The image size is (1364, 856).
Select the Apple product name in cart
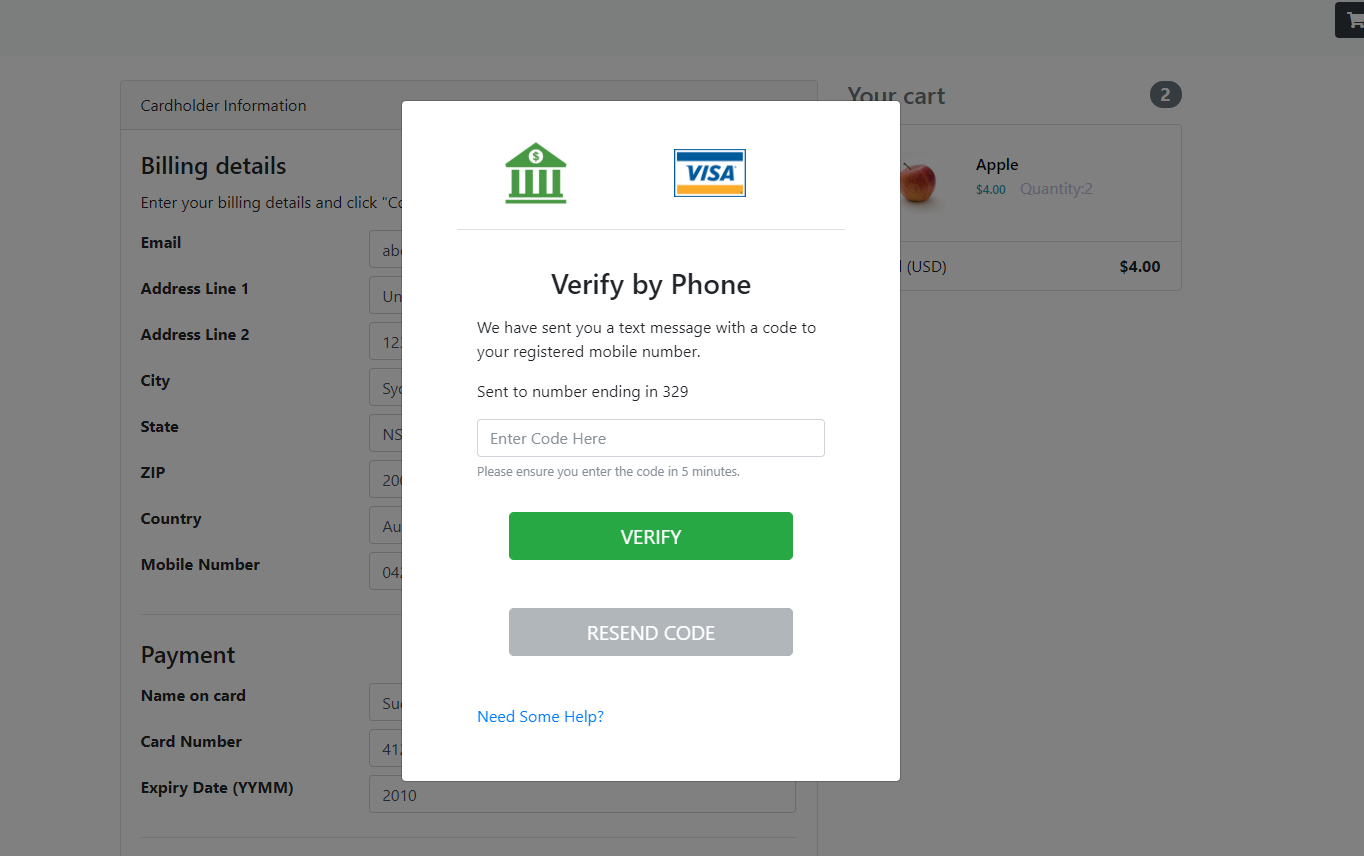tap(997, 165)
